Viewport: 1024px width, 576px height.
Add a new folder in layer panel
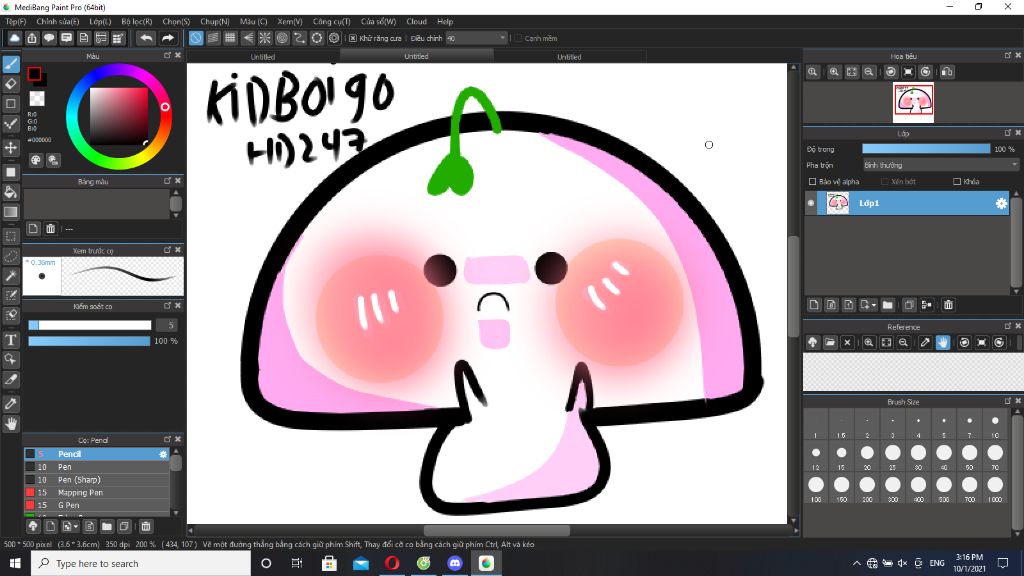[x=888, y=304]
